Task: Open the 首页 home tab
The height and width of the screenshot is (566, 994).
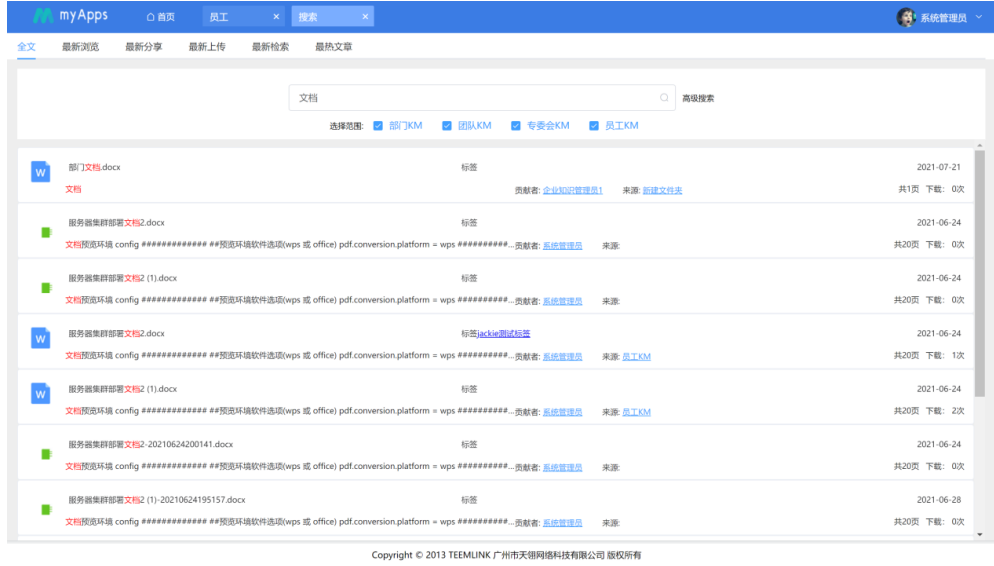Action: [160, 17]
